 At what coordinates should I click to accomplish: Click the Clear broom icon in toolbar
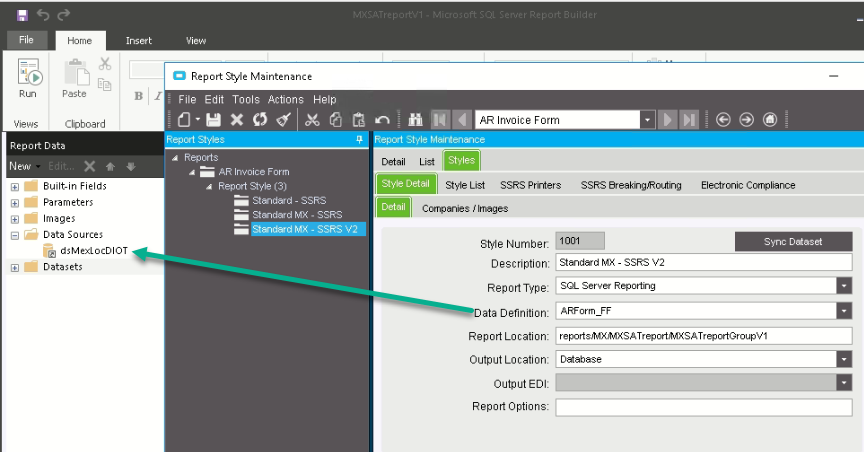pyautogui.click(x=283, y=120)
